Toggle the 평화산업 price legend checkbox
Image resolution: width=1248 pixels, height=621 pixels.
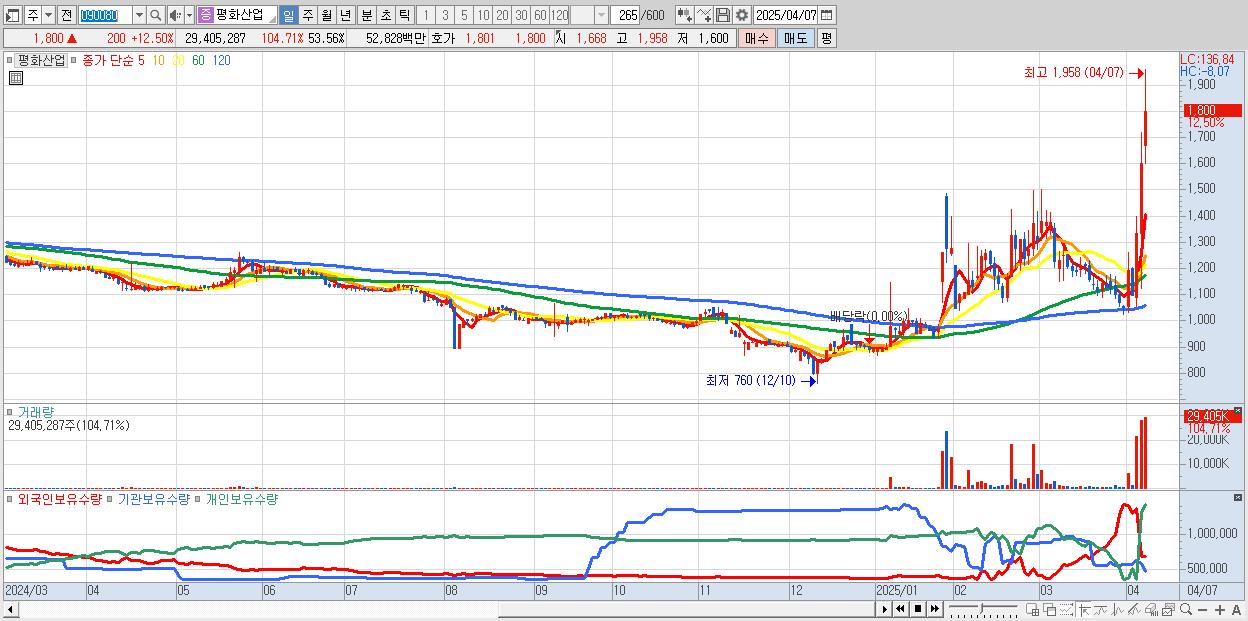[11, 60]
